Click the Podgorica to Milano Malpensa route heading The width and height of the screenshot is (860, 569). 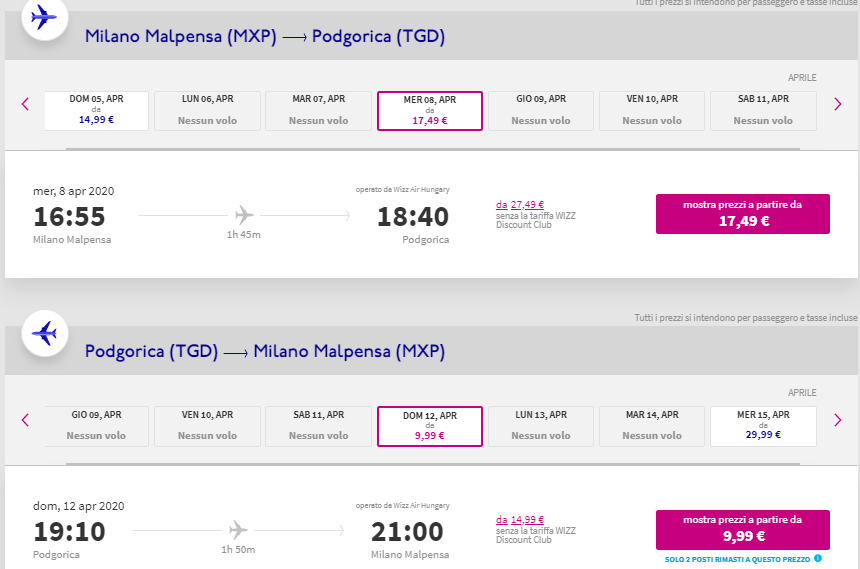click(265, 352)
